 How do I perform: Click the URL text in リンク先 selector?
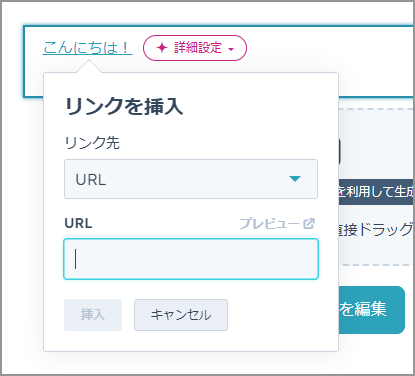point(91,180)
